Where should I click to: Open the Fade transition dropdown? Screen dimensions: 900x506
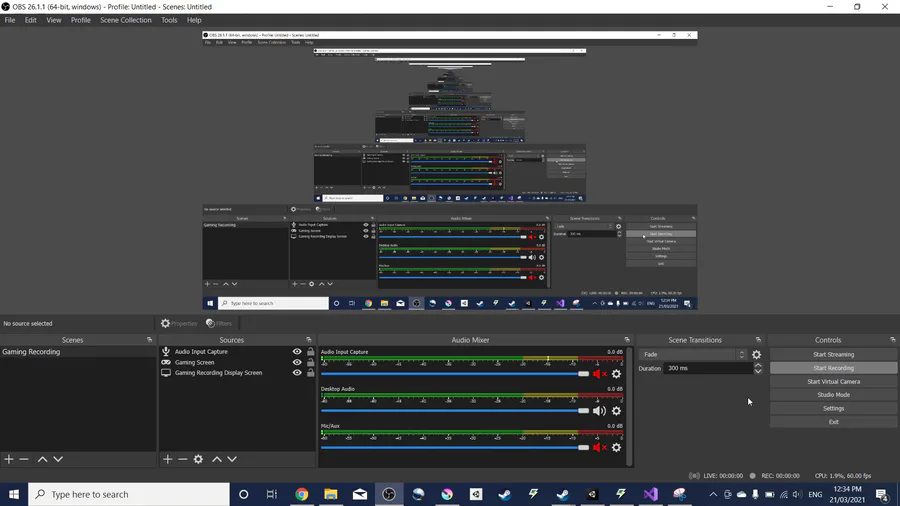(x=693, y=355)
